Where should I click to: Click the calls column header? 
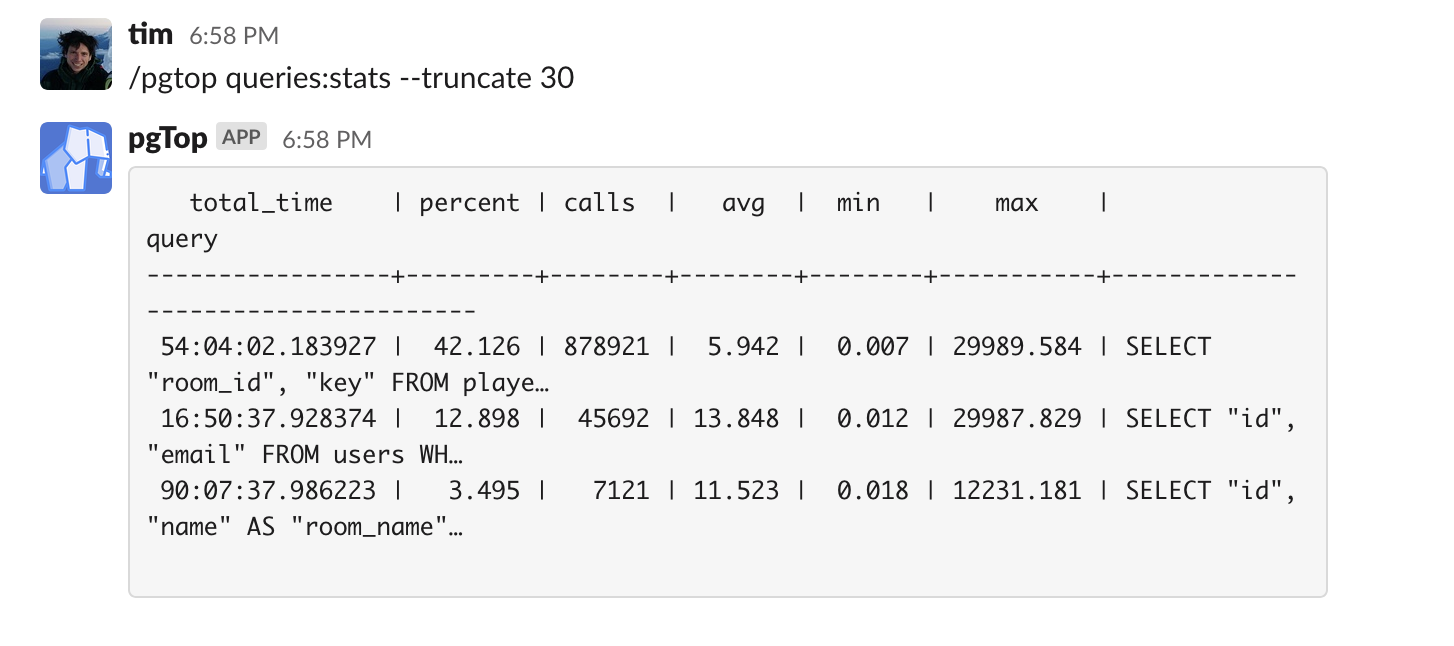point(599,203)
